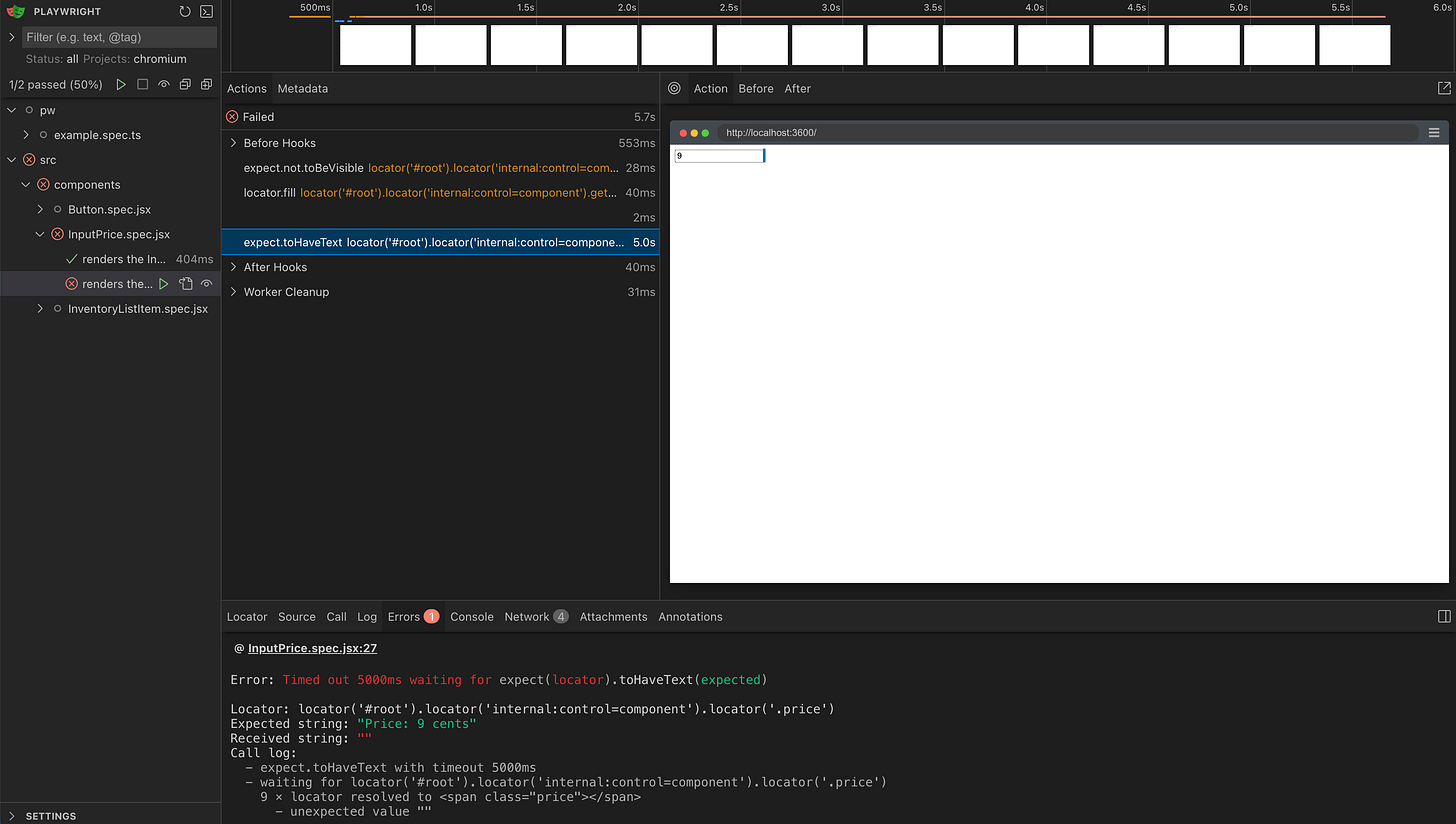Image resolution: width=1456 pixels, height=824 pixels.
Task: Select the After snapshot tab
Action: point(797,88)
